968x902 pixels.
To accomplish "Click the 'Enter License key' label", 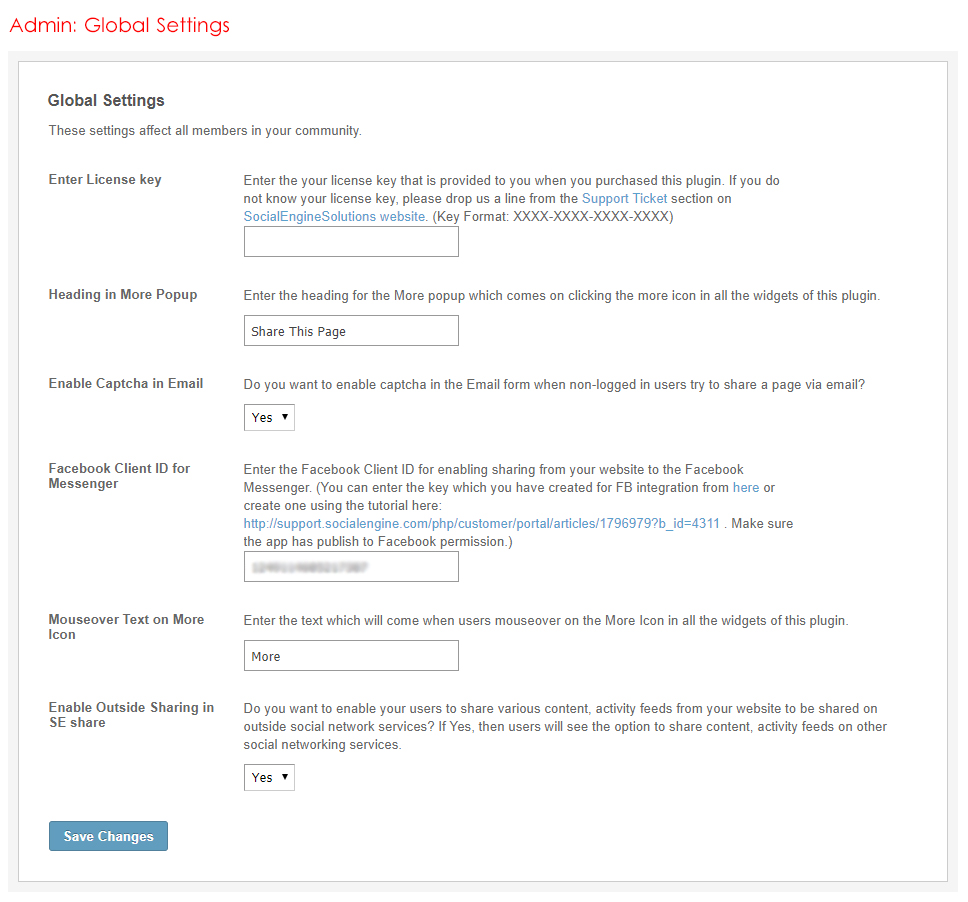I will coord(105,180).
